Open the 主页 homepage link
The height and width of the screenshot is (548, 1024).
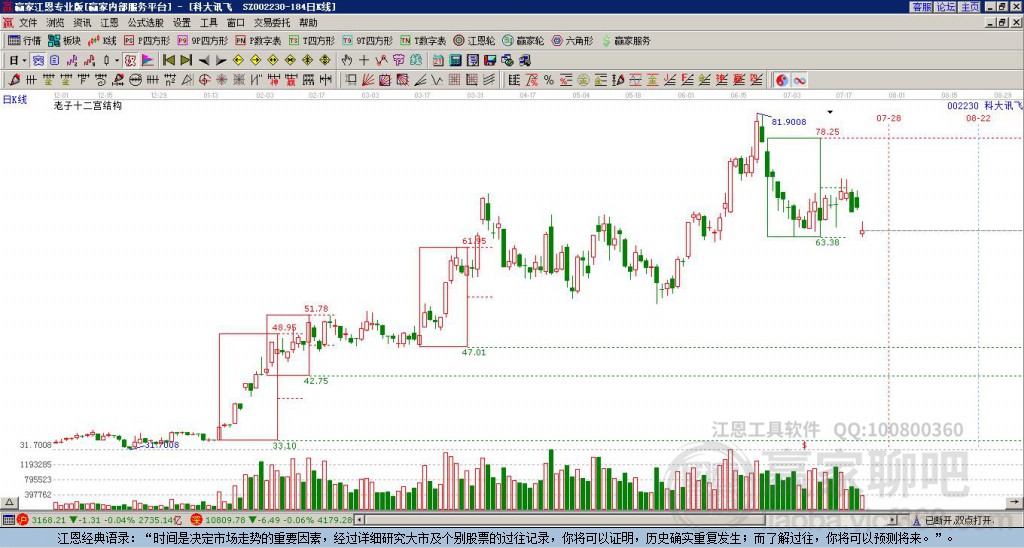click(x=969, y=7)
